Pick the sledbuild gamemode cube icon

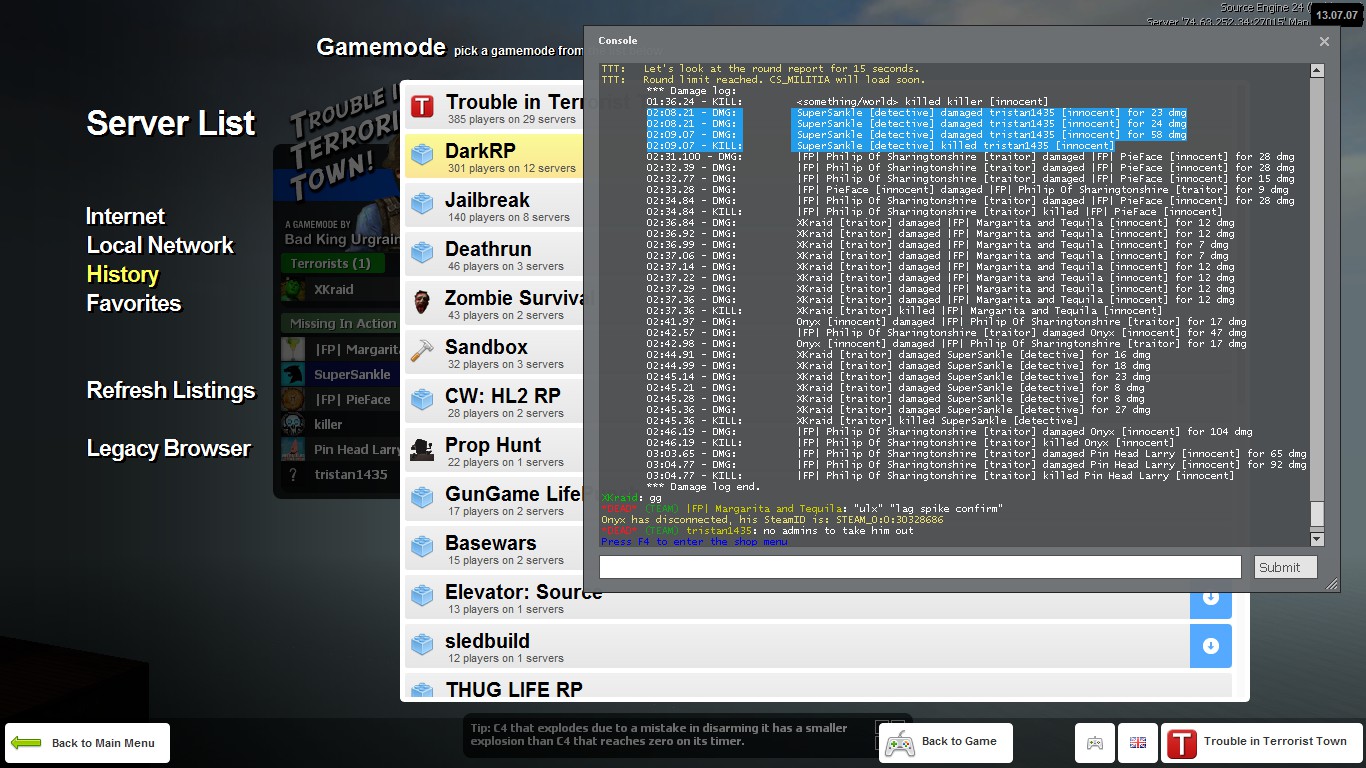coord(422,645)
